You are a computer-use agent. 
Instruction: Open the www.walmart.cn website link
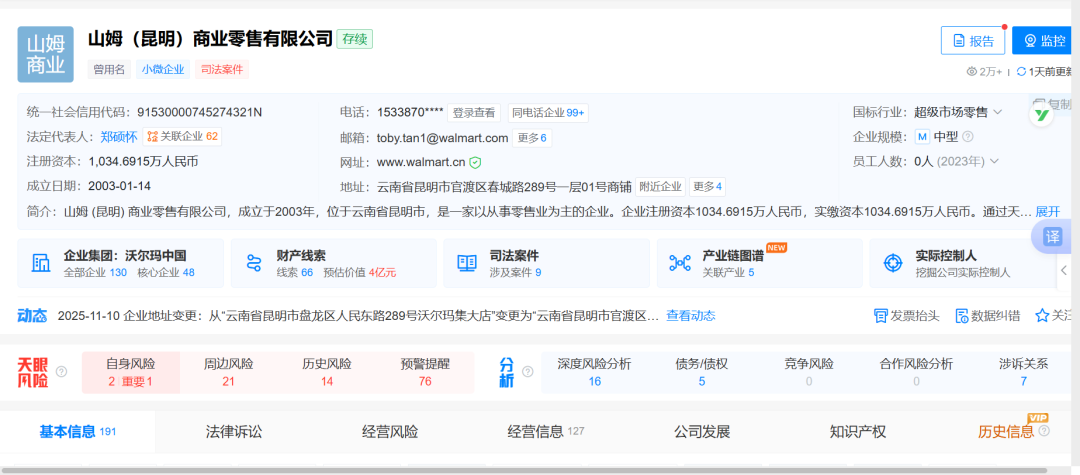421,162
